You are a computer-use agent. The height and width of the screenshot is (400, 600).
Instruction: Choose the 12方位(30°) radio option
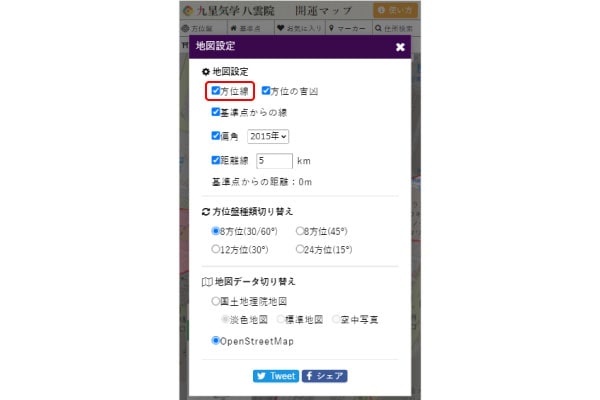(x=215, y=249)
